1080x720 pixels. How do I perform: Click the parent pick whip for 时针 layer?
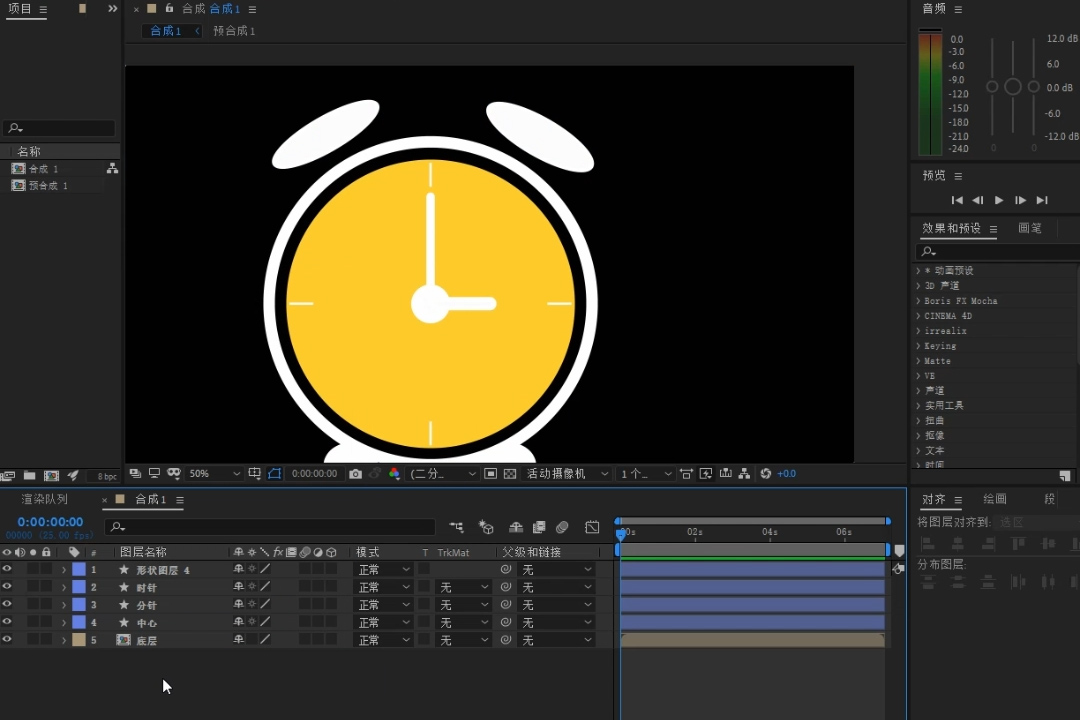click(x=506, y=587)
